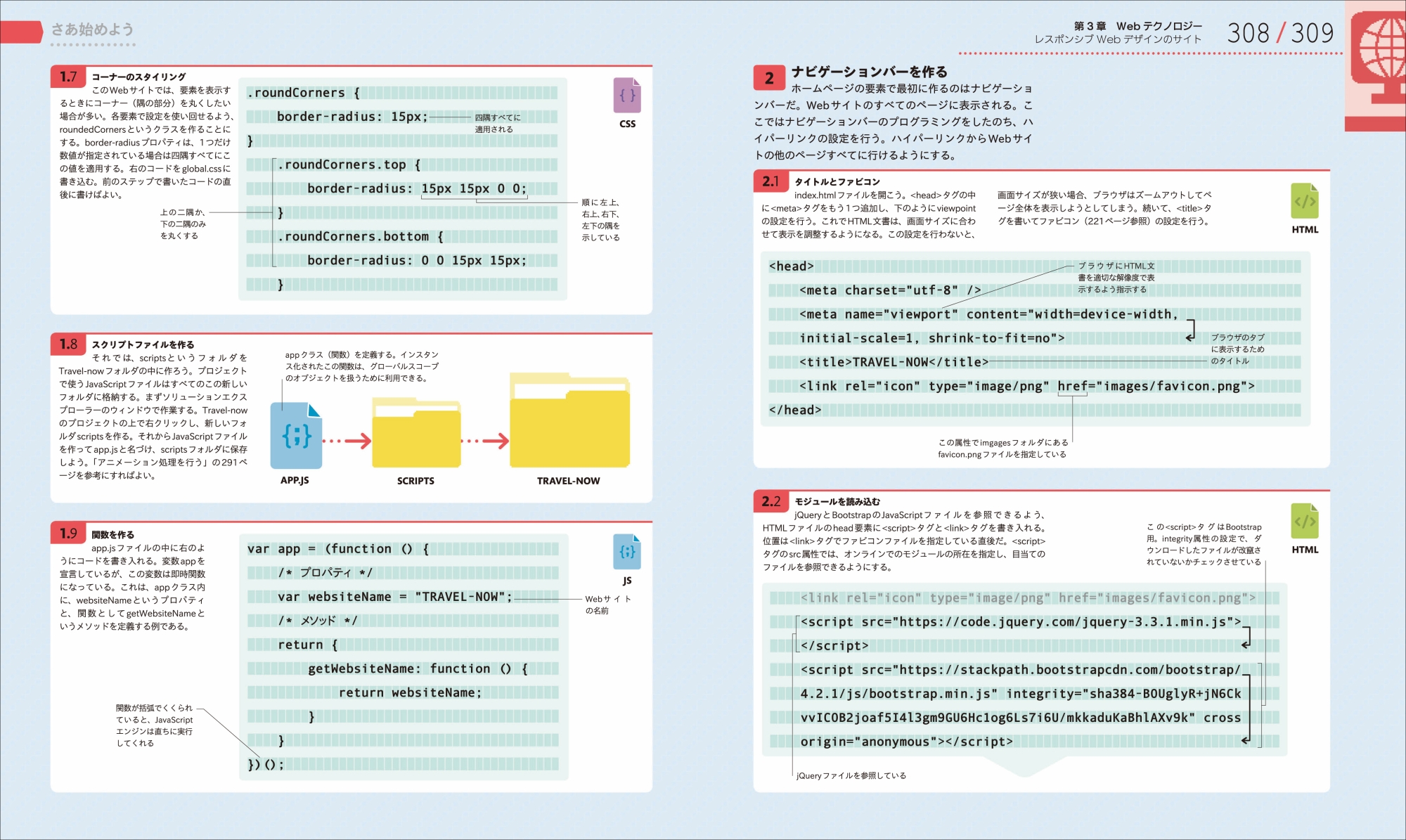Click the large TRAVEL-NOW folder icon
Image resolution: width=1406 pixels, height=840 pixels.
coord(570,421)
